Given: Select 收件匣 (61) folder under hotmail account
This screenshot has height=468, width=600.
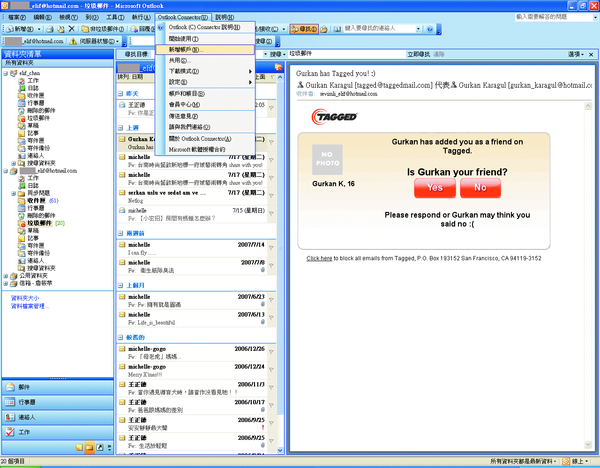Looking at the screenshot, I should (42, 201).
